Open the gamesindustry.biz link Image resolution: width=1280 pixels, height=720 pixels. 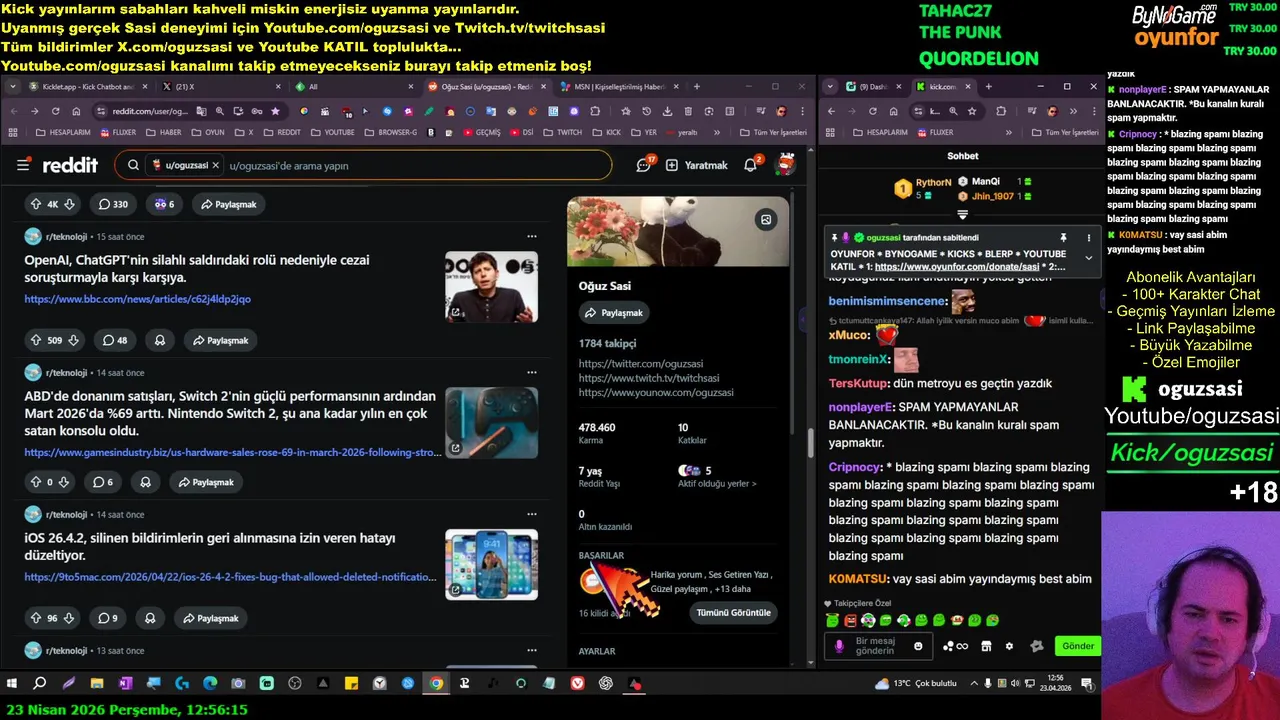click(233, 452)
